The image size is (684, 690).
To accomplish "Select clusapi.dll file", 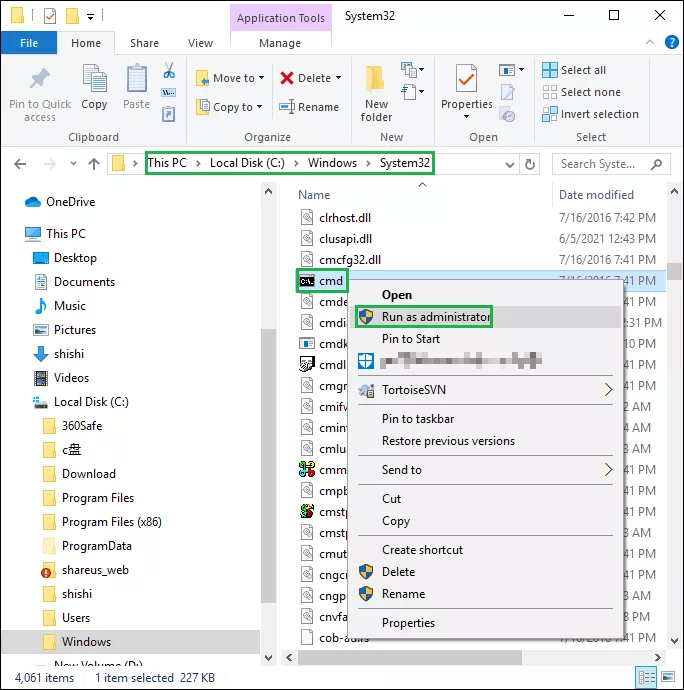I will point(346,239).
